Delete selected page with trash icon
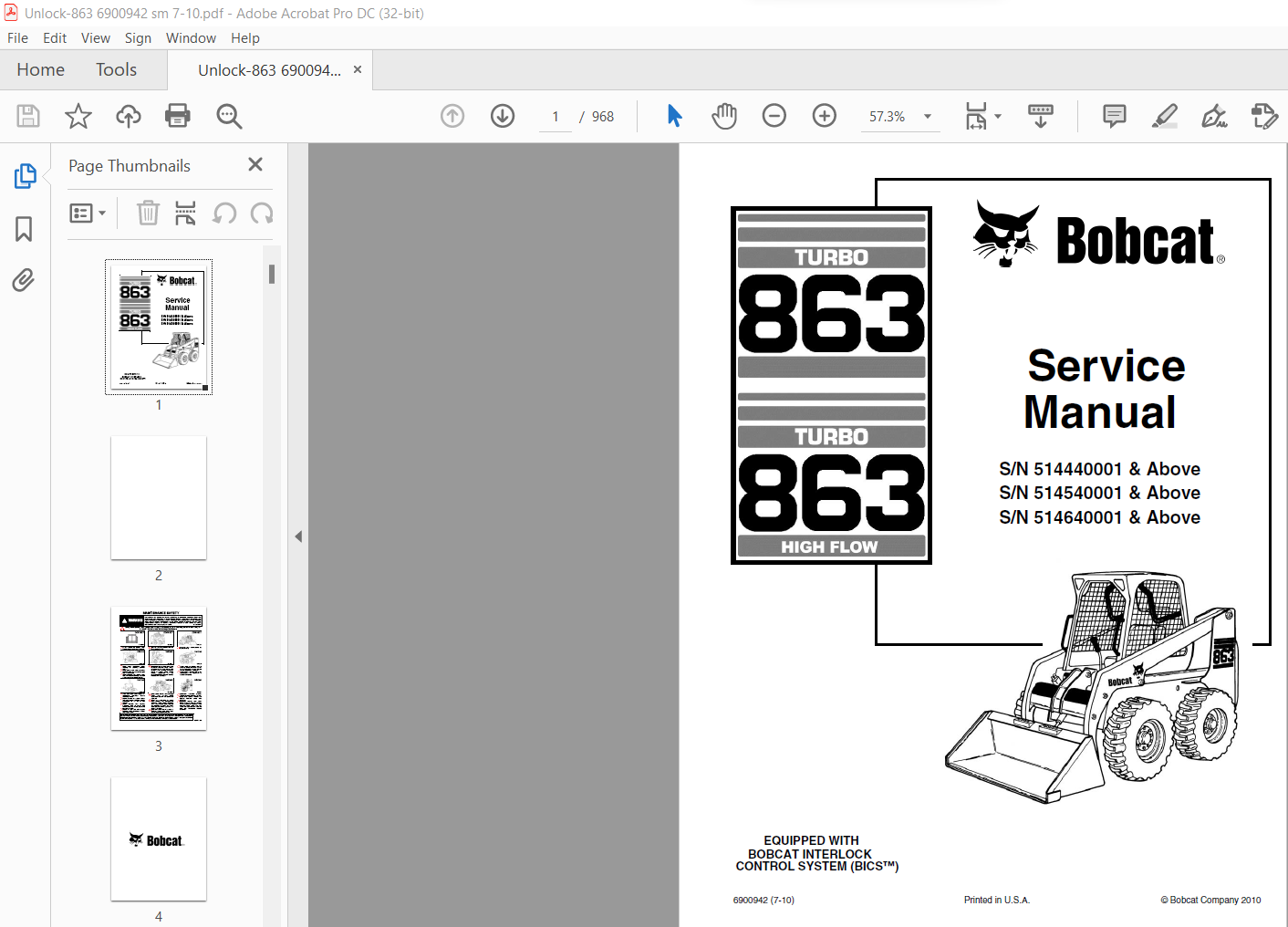This screenshot has width=1288, height=927. click(148, 214)
